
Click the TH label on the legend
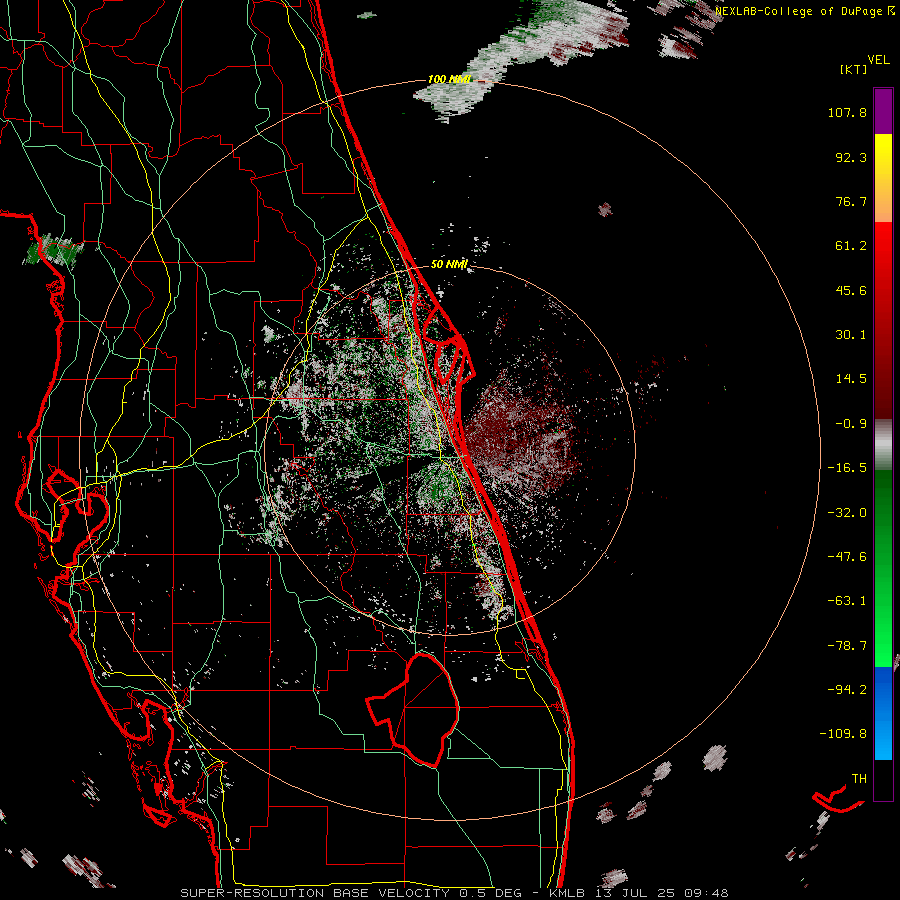(859, 779)
